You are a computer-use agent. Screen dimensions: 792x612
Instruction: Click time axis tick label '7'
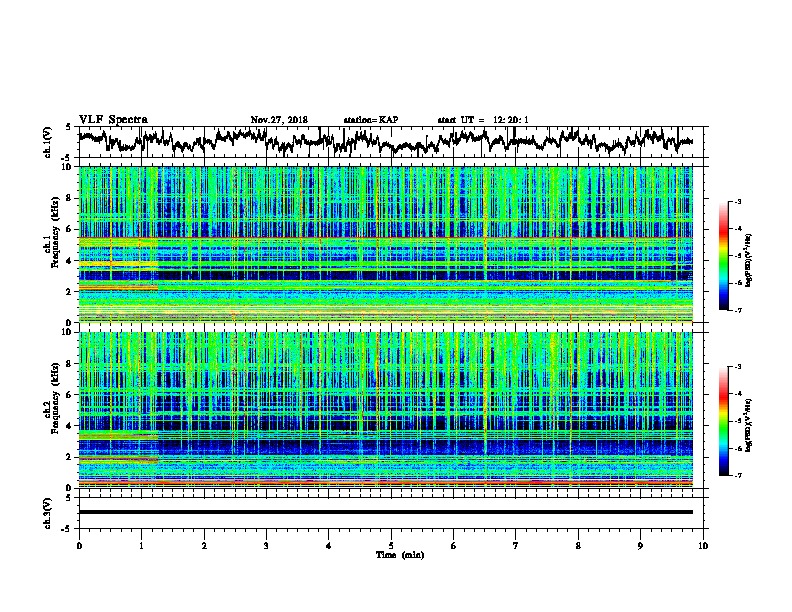point(516,546)
